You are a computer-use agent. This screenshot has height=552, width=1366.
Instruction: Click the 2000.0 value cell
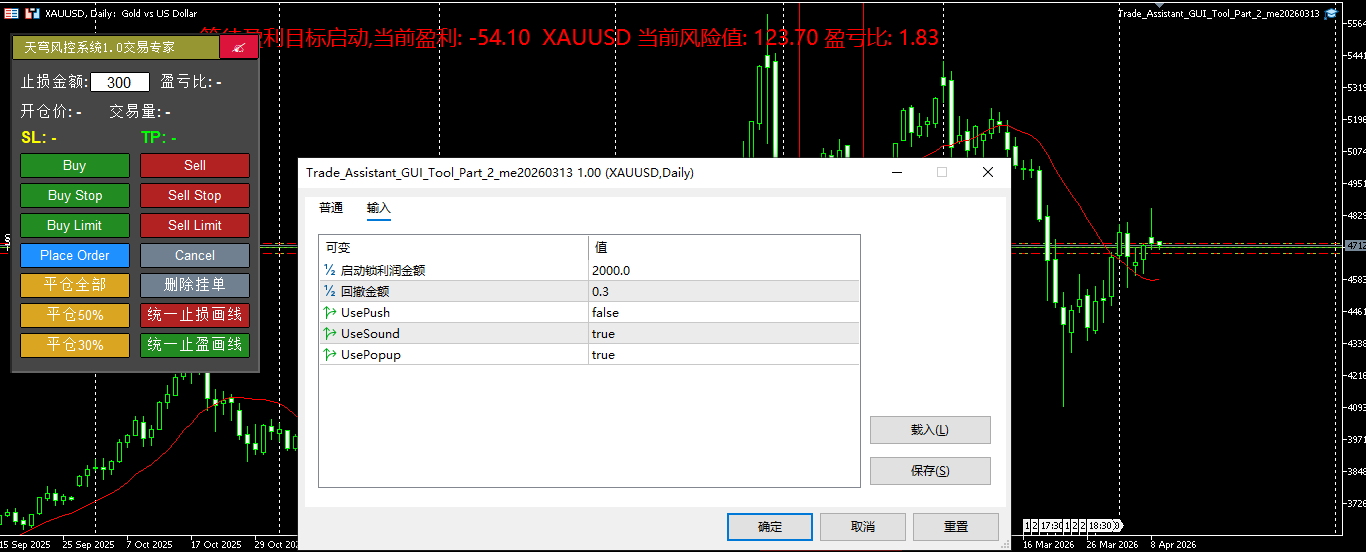click(x=724, y=270)
